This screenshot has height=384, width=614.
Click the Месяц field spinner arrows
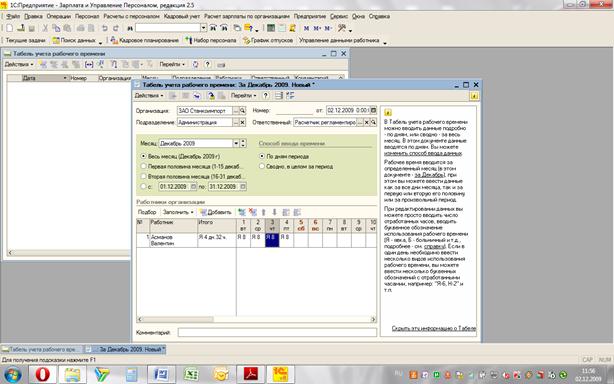point(243,144)
